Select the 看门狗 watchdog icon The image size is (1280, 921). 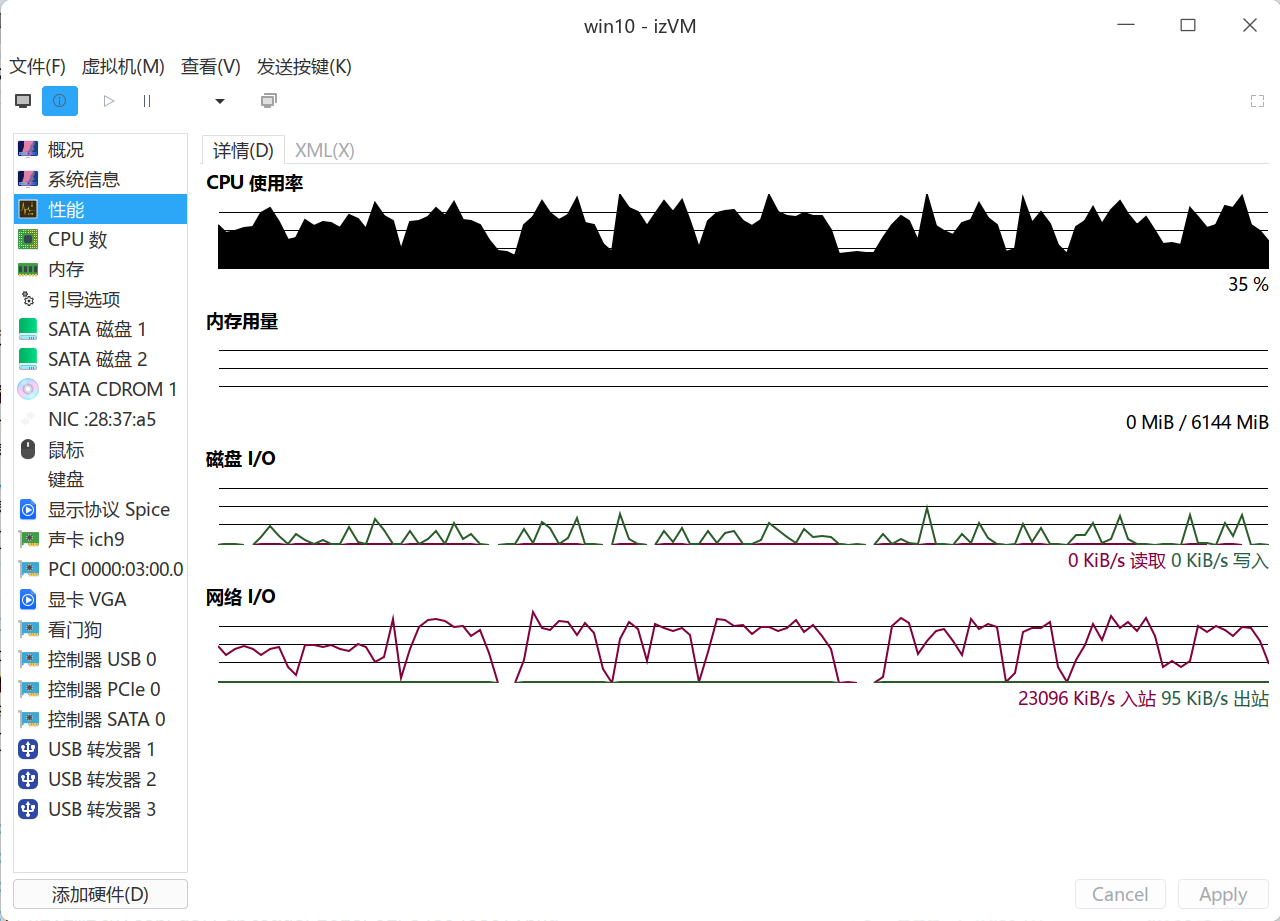click(x=28, y=630)
